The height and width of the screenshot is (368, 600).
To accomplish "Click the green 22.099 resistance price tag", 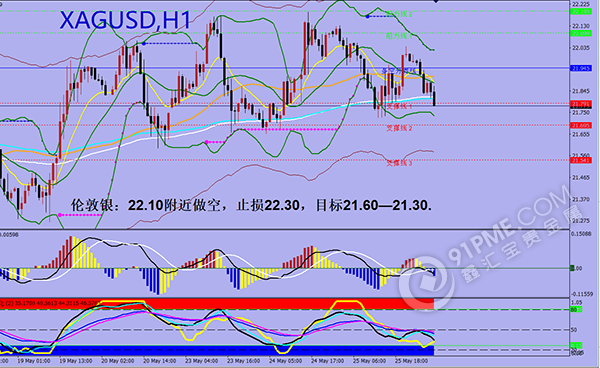I will [x=581, y=34].
